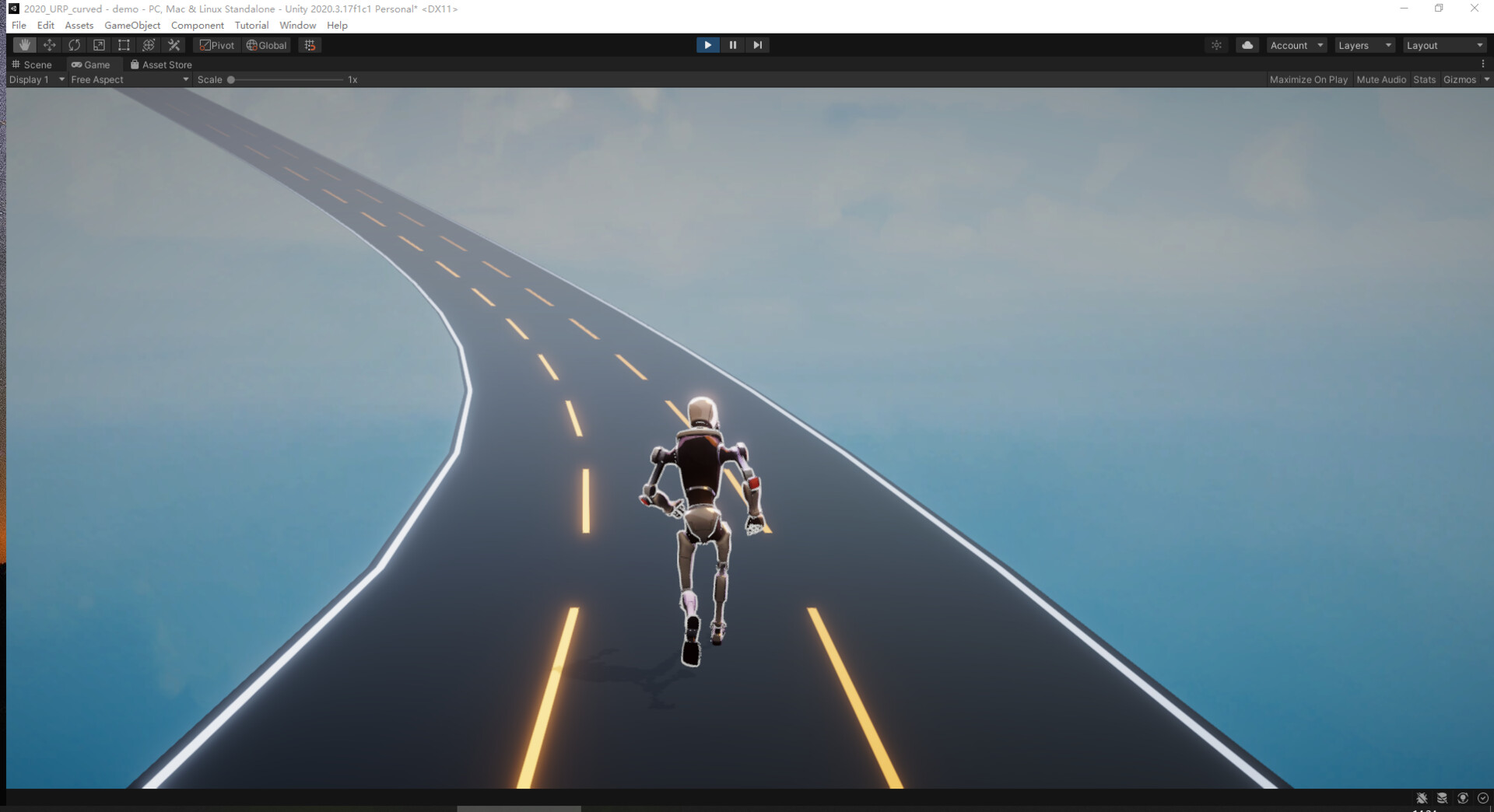Click the Mute Audio button
The height and width of the screenshot is (812, 1494).
coord(1381,79)
